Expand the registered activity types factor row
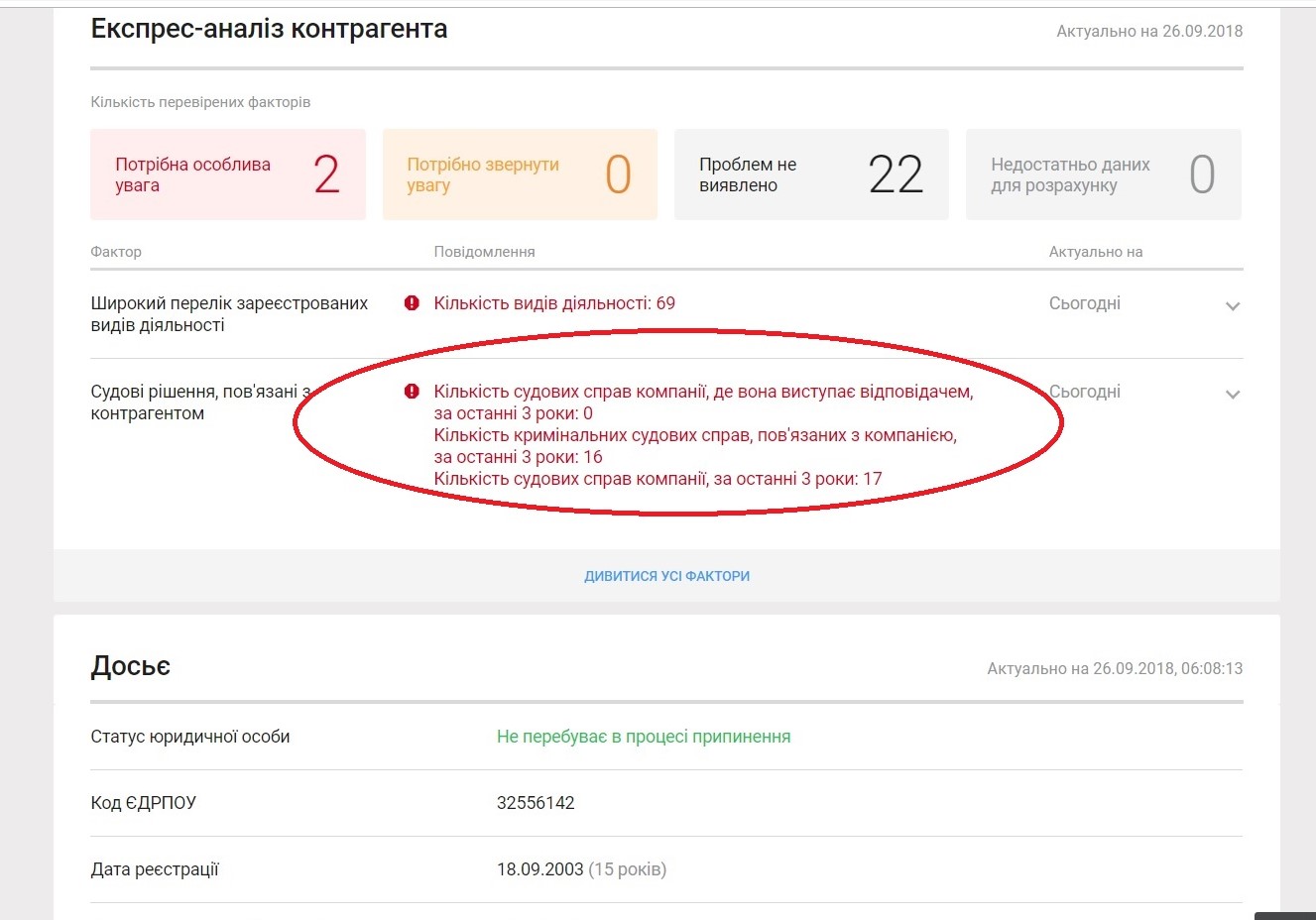 (x=1232, y=306)
